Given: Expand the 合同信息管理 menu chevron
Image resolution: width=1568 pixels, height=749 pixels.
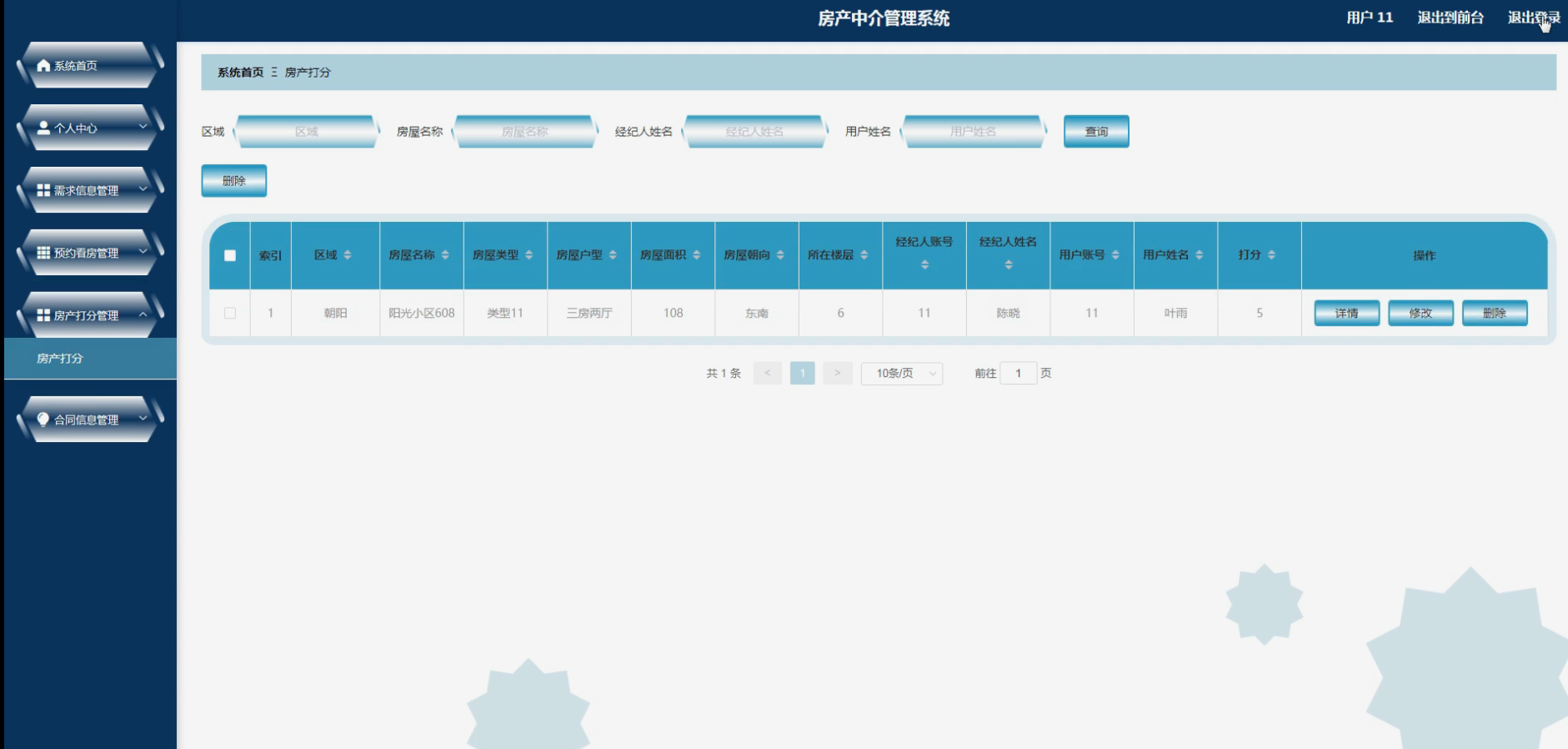Looking at the screenshot, I should click(x=143, y=419).
